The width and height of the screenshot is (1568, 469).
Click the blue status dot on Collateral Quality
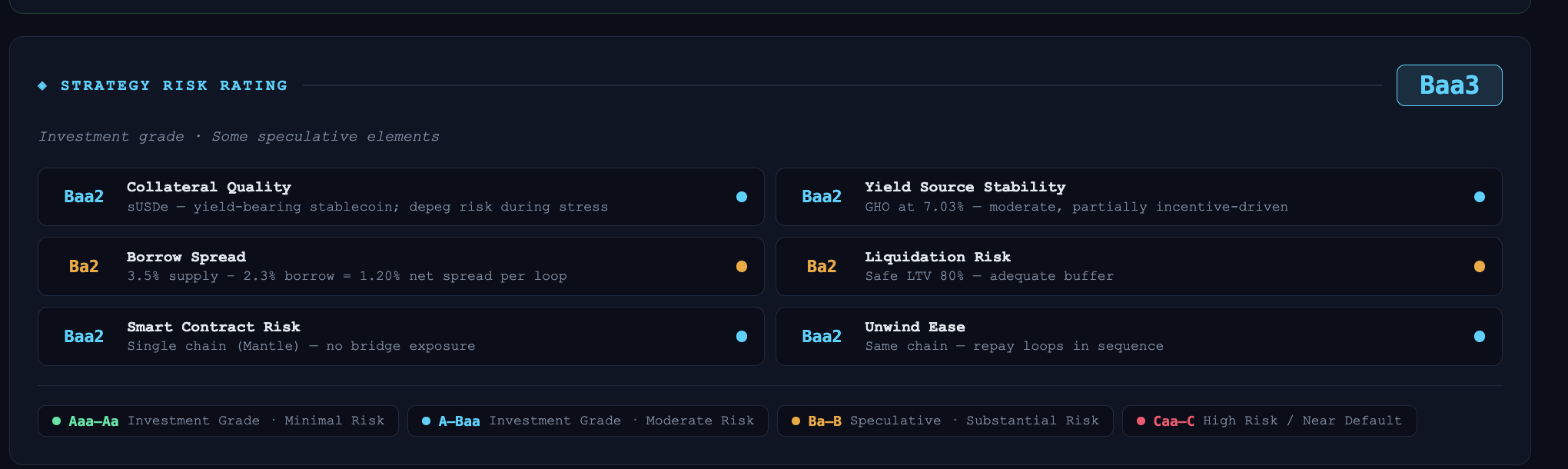pyautogui.click(x=742, y=197)
